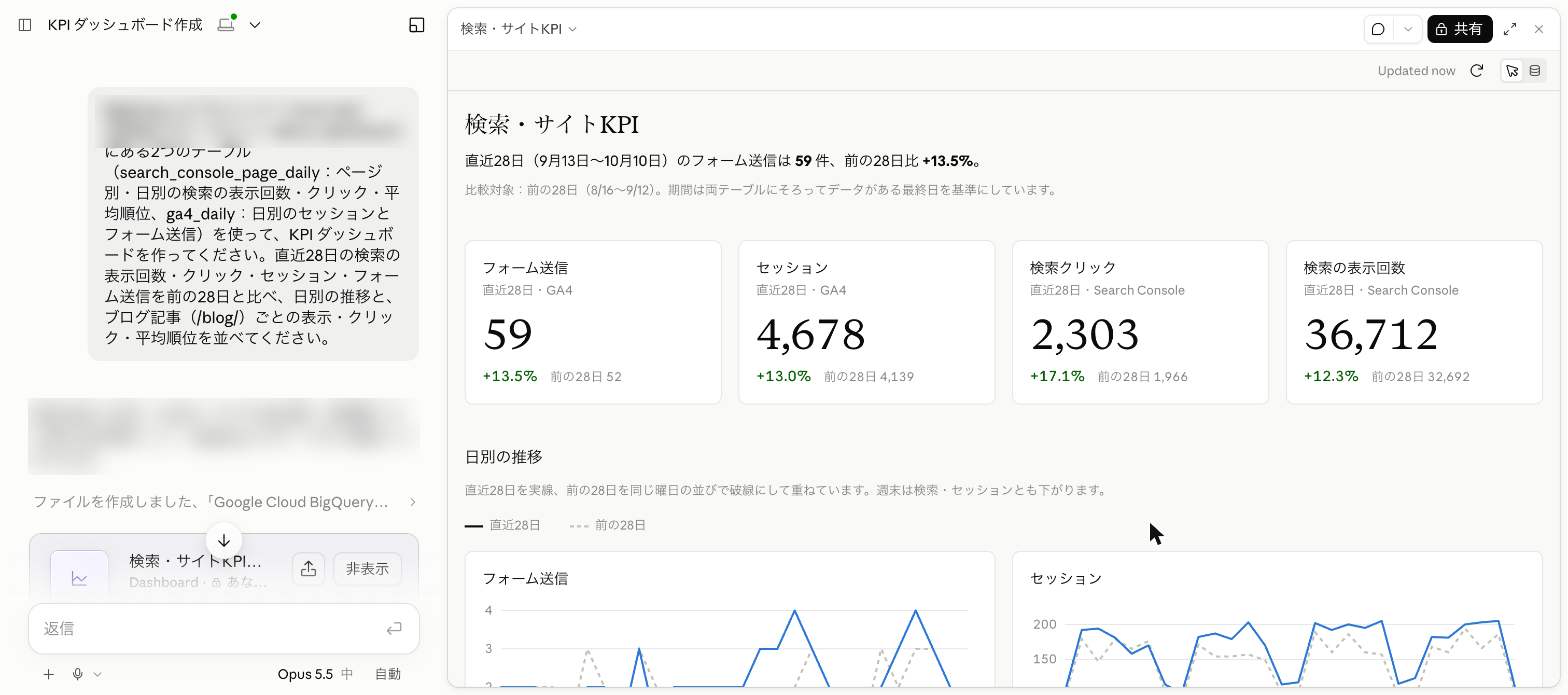Click the 前の28日 52 text

[586, 377]
